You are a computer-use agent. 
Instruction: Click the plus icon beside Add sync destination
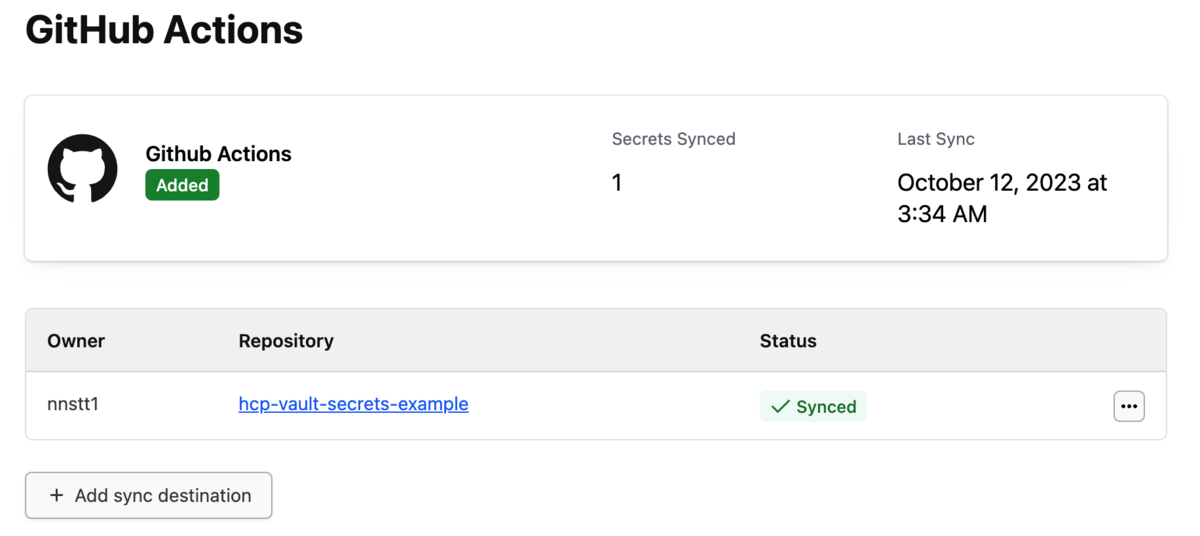(x=56, y=495)
